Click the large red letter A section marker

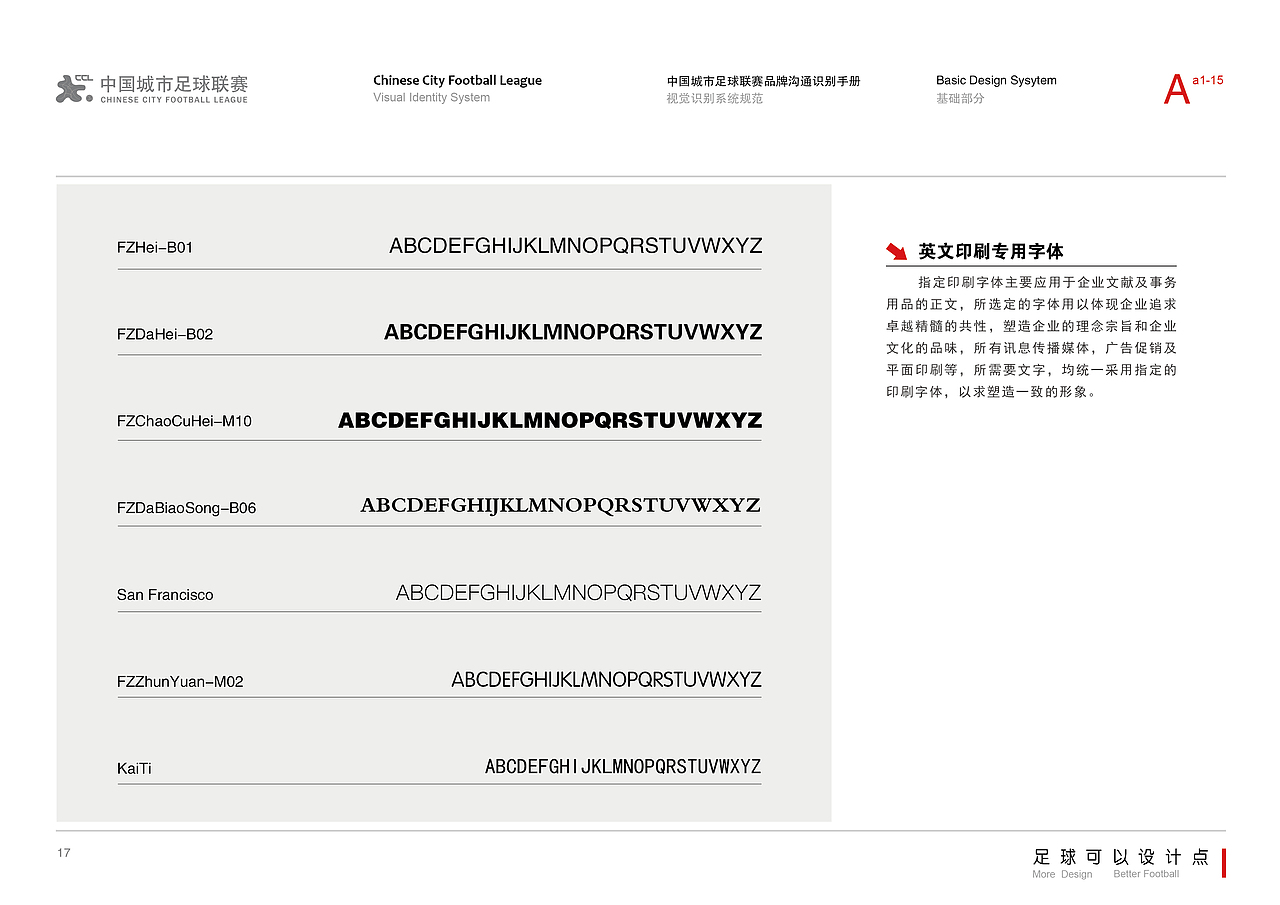pos(1175,88)
